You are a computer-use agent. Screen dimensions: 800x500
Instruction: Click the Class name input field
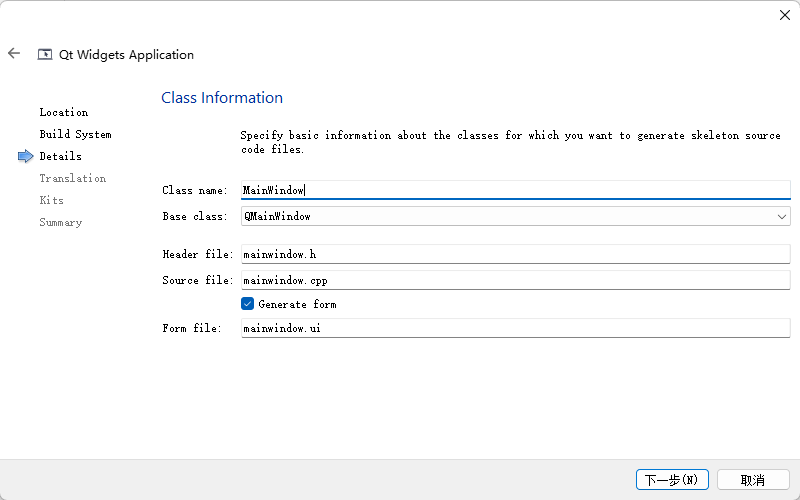515,190
